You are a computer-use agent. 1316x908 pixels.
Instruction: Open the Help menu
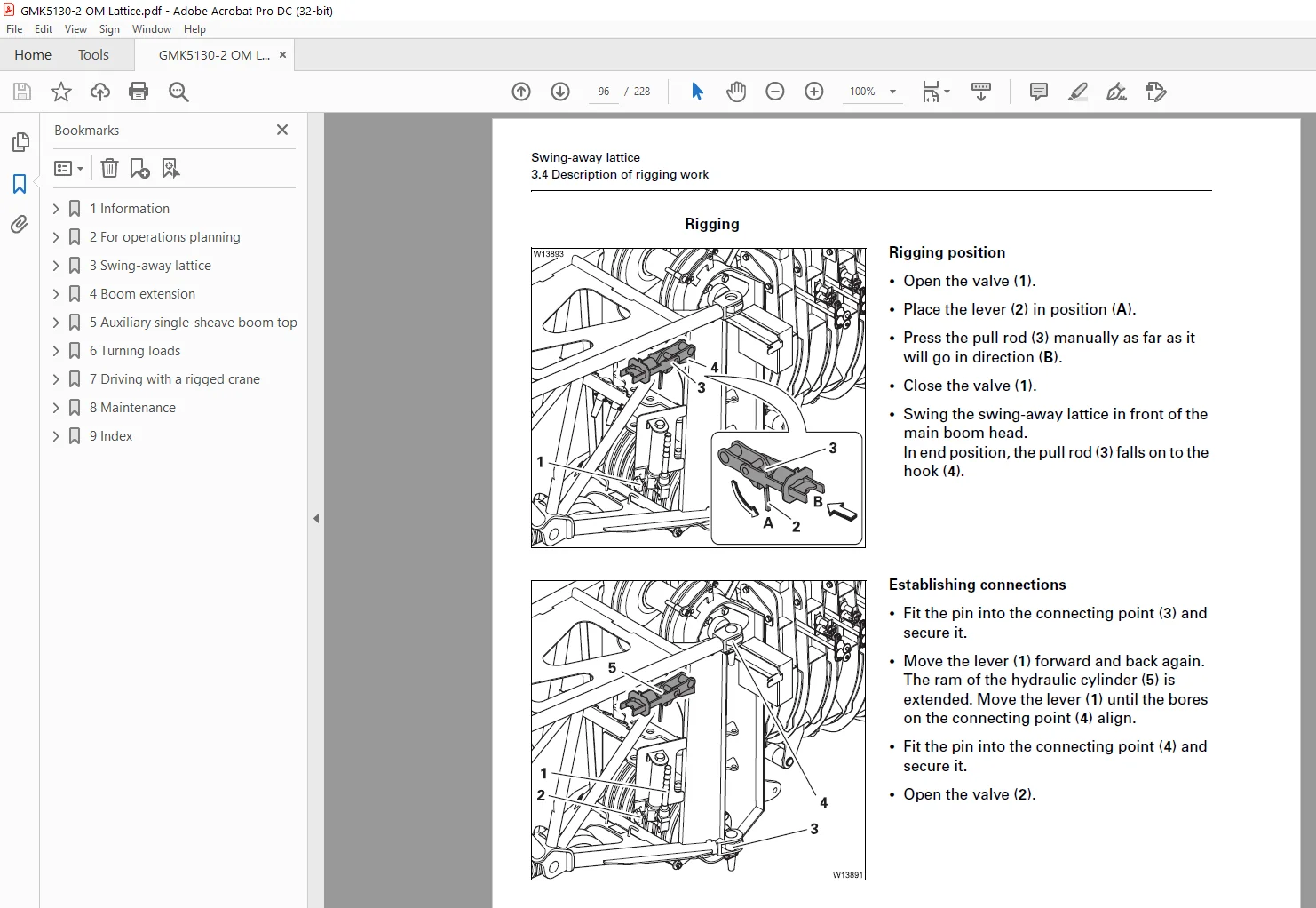(194, 29)
